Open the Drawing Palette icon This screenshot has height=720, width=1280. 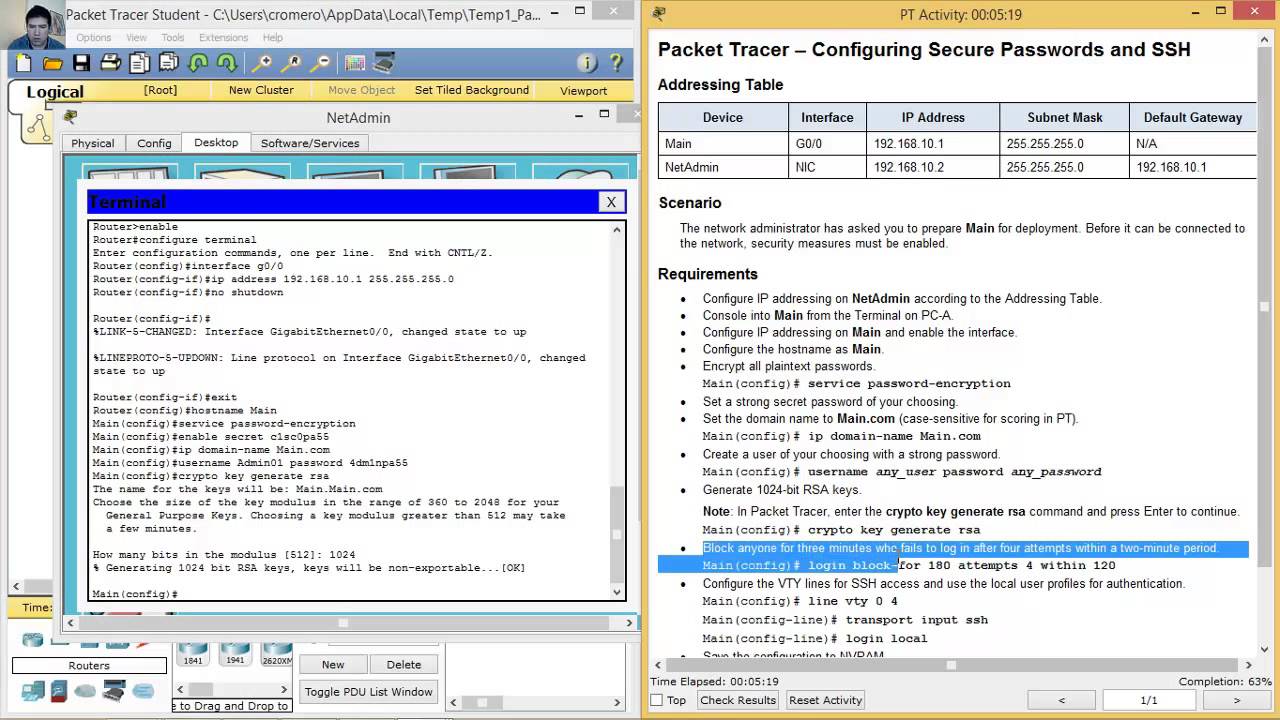pyautogui.click(x=355, y=63)
